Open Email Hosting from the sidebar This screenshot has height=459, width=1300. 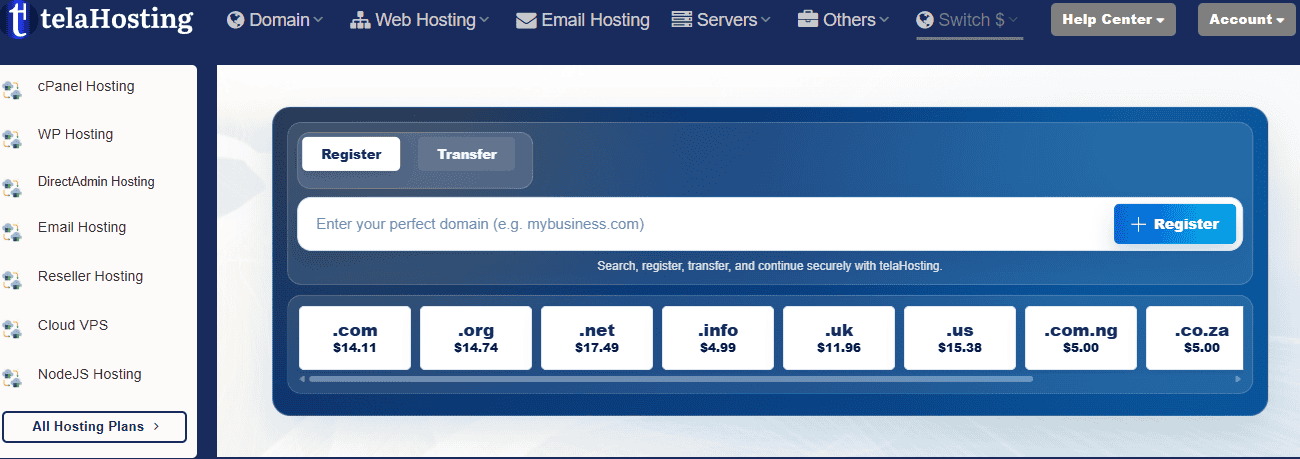[x=82, y=227]
